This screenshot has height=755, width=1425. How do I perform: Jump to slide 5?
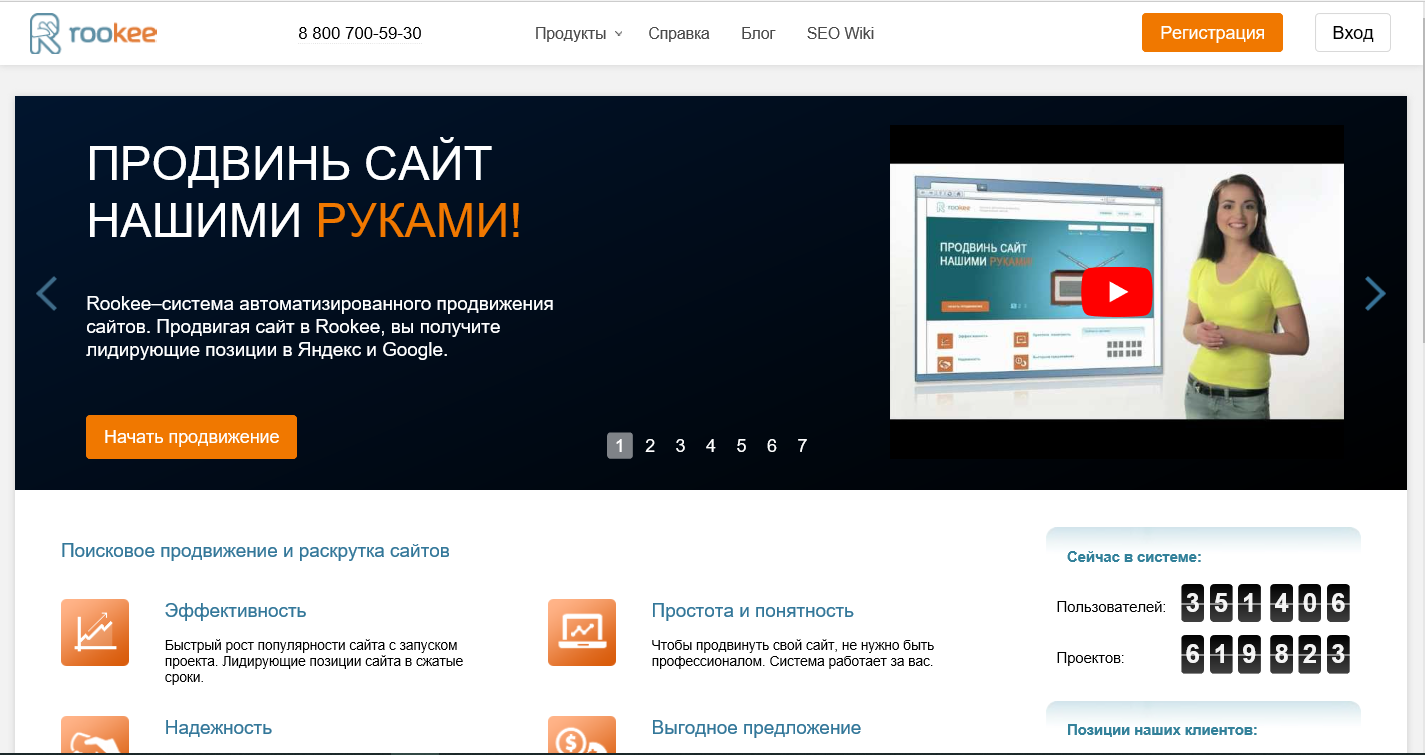[x=741, y=446]
